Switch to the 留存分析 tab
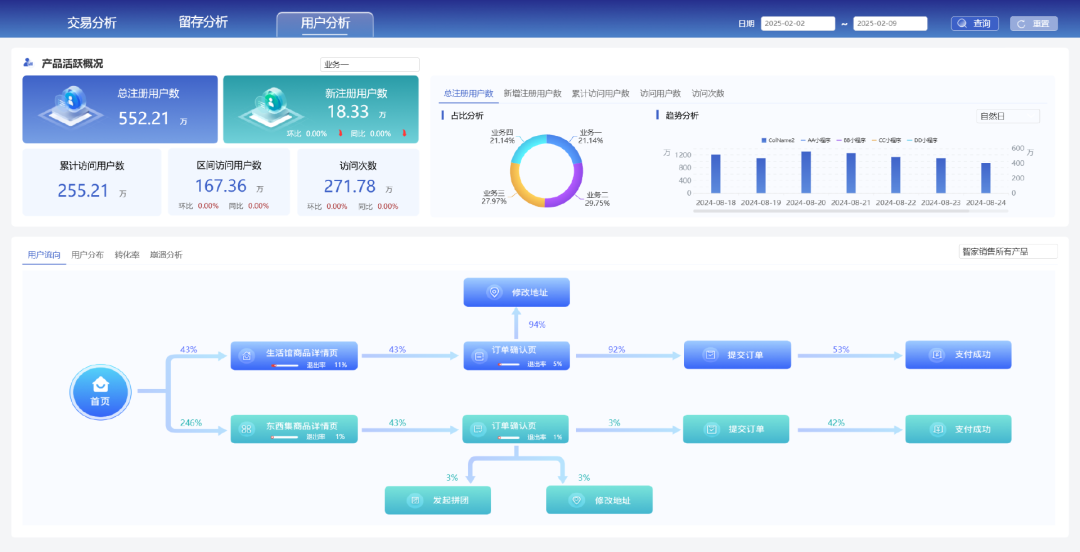 pyautogui.click(x=203, y=22)
